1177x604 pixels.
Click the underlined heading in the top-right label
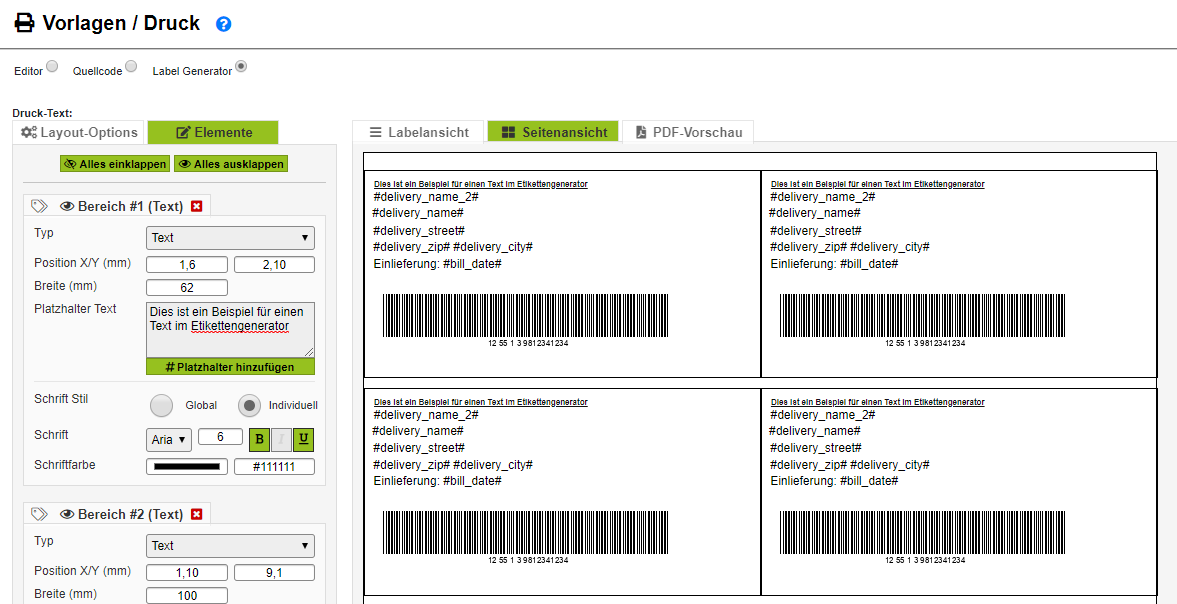(x=877, y=184)
